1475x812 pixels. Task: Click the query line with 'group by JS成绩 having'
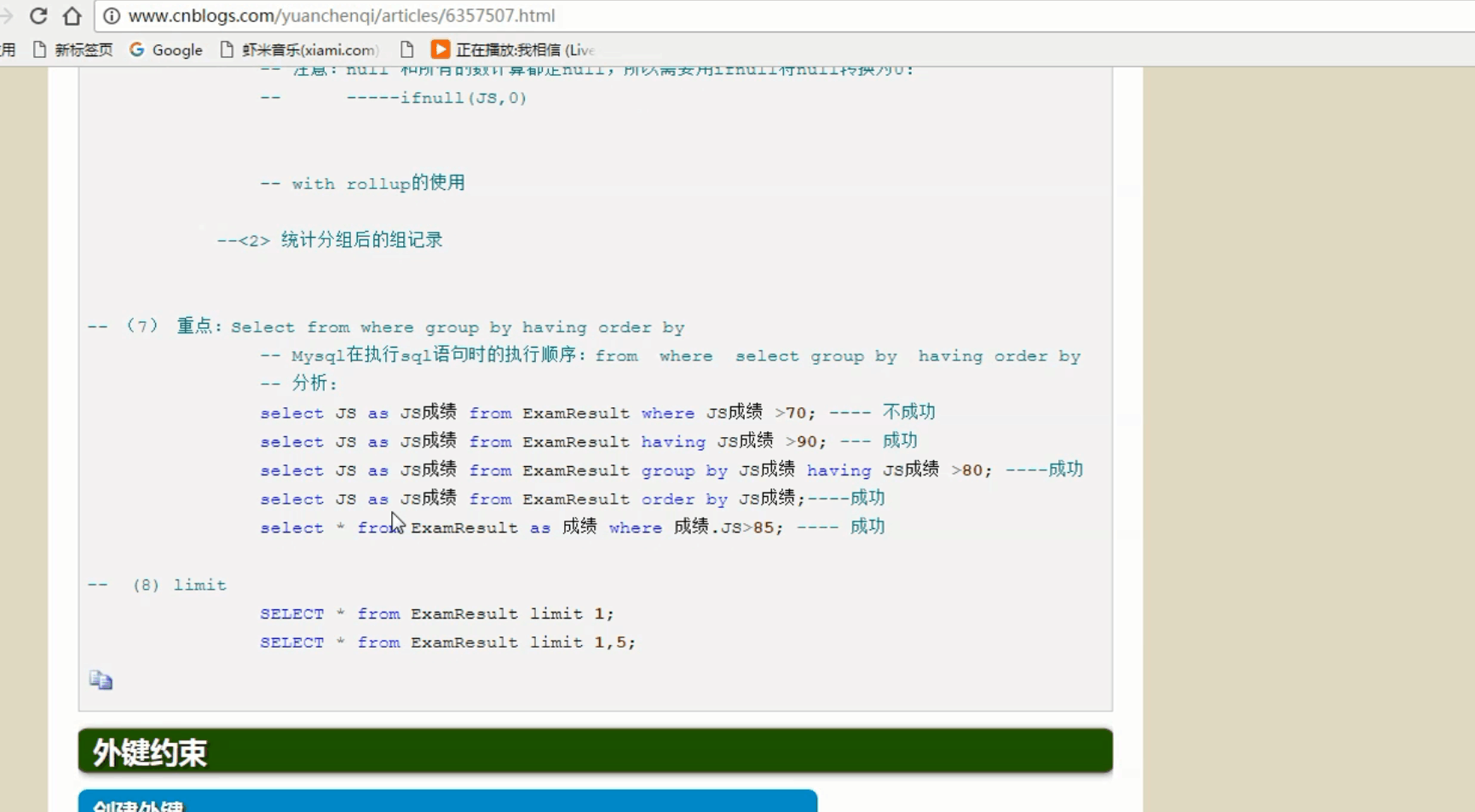coord(671,469)
